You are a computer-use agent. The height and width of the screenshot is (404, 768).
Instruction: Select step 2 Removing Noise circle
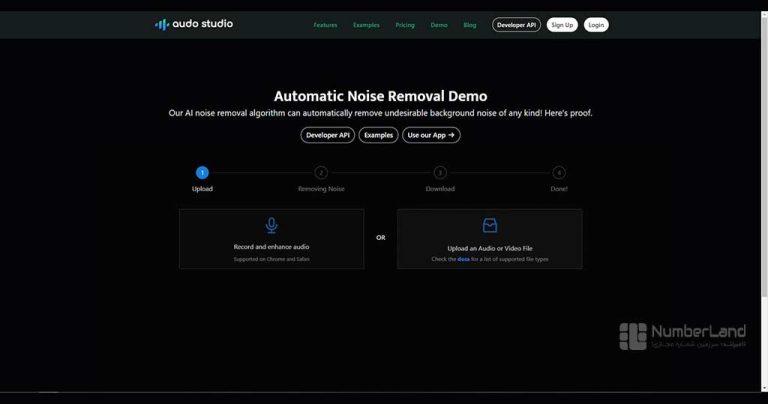321,172
